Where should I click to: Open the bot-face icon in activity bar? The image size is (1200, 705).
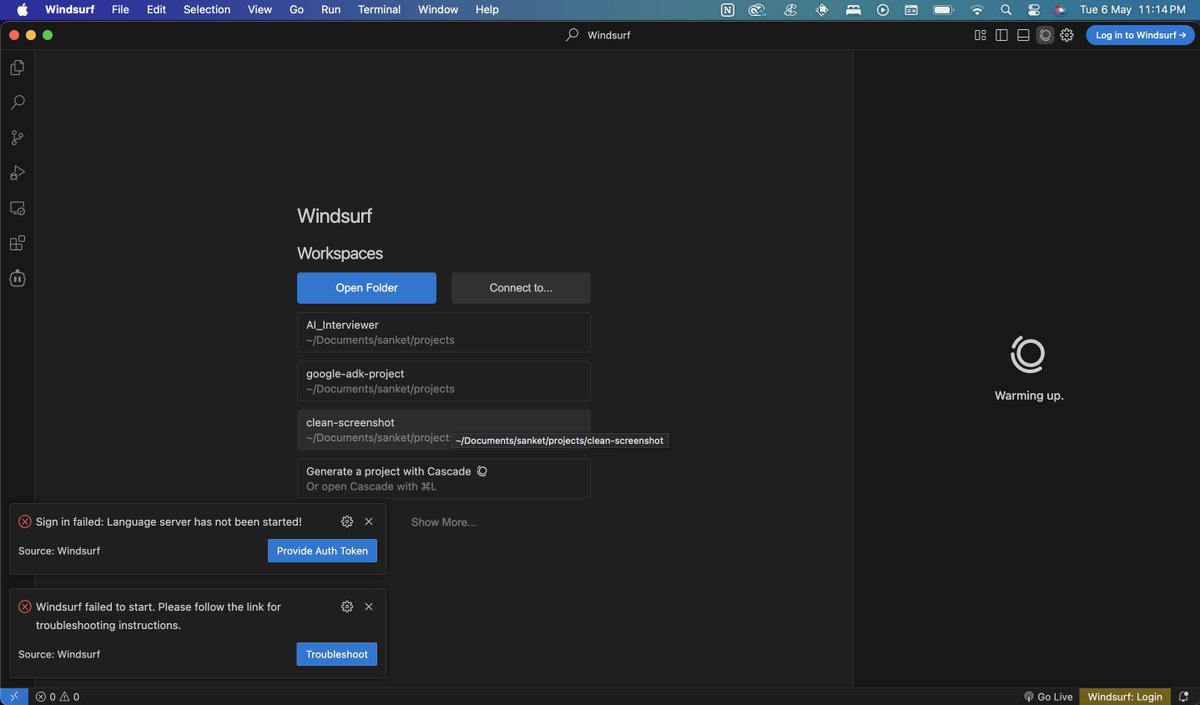17,279
